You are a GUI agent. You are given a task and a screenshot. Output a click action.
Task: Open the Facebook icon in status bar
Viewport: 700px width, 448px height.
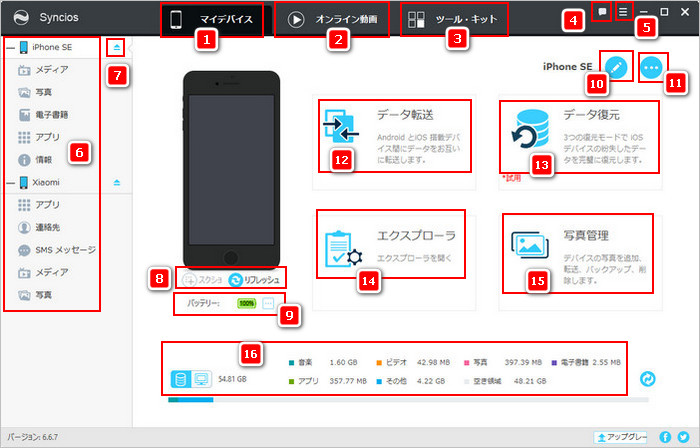pos(665,437)
